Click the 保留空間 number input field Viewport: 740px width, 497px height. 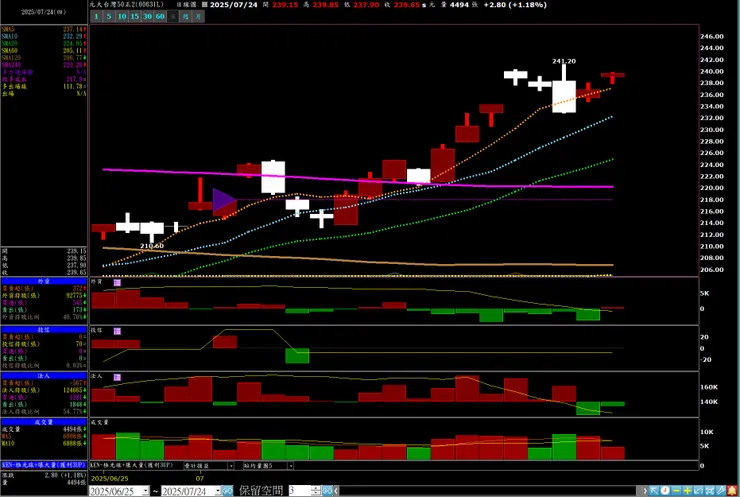[300, 491]
